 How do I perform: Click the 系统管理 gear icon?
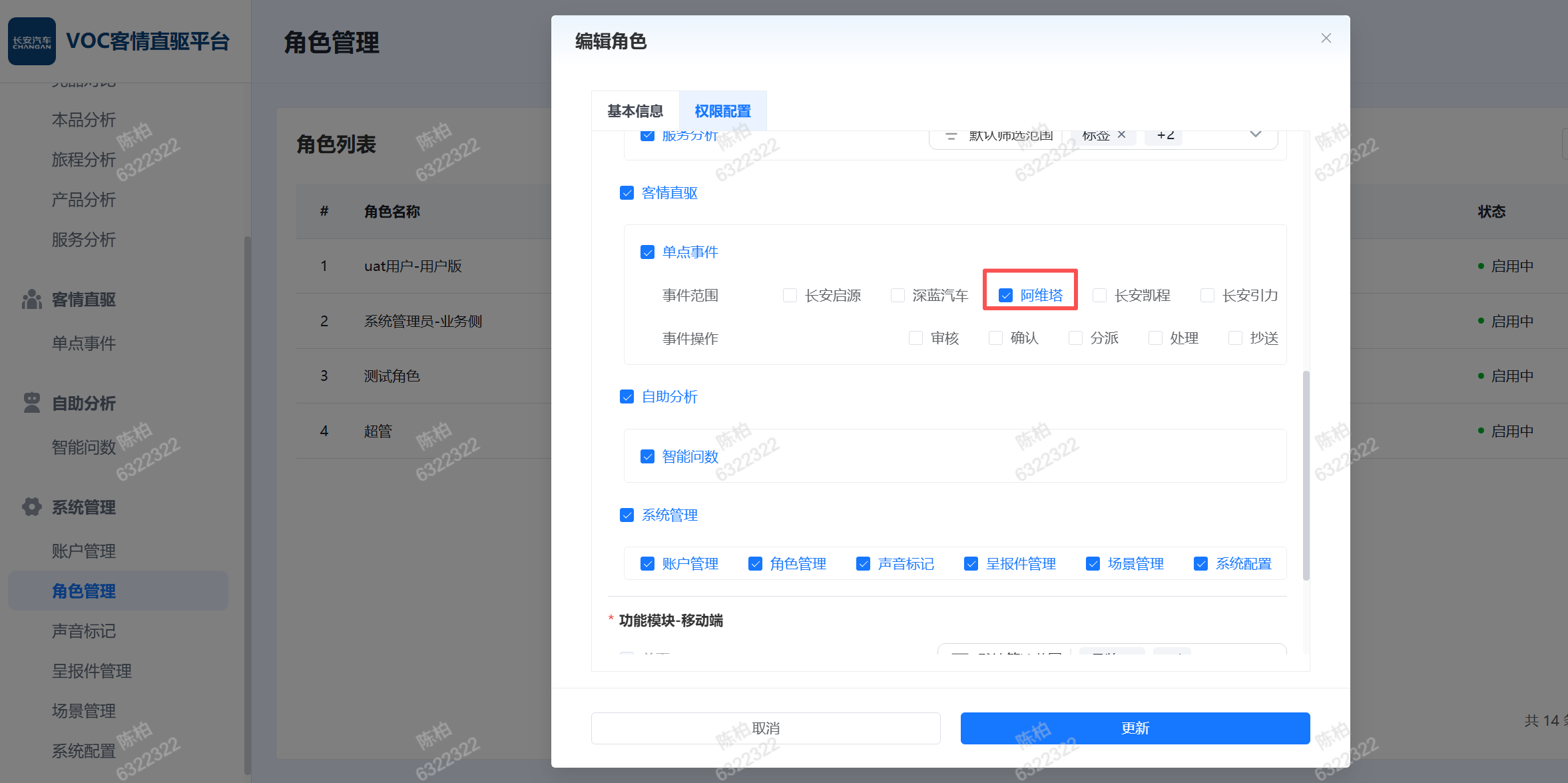31,507
